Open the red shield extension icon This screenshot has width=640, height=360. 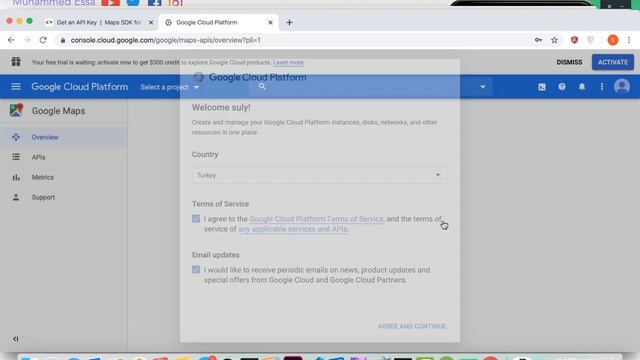click(x=574, y=40)
